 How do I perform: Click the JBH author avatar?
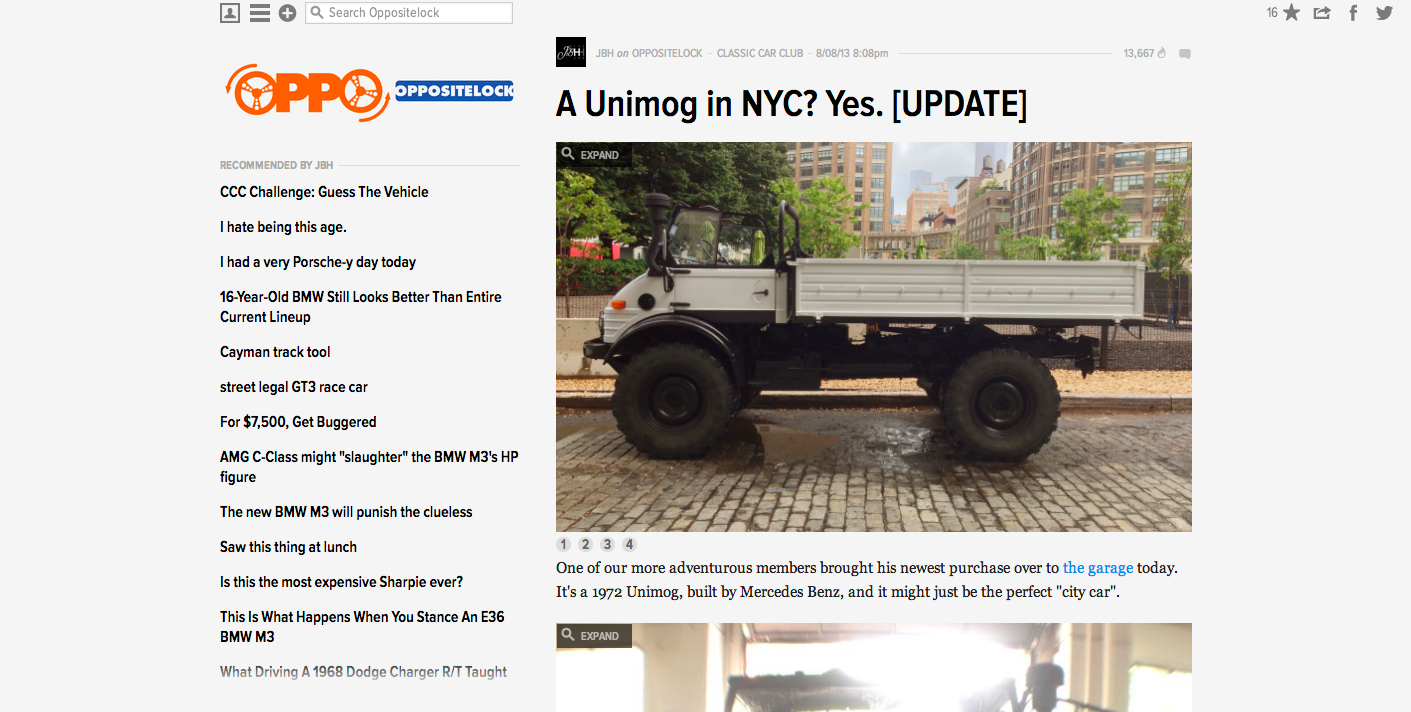(x=571, y=52)
